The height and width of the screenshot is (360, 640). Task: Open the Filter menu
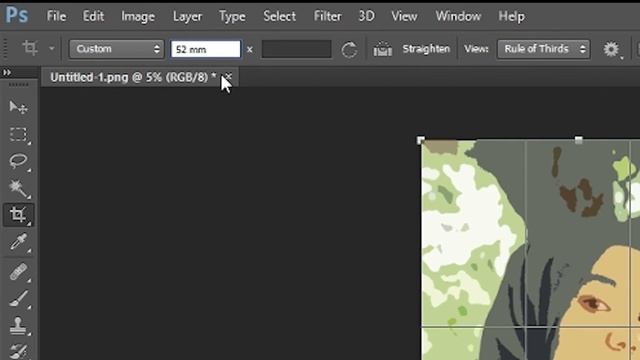(327, 16)
